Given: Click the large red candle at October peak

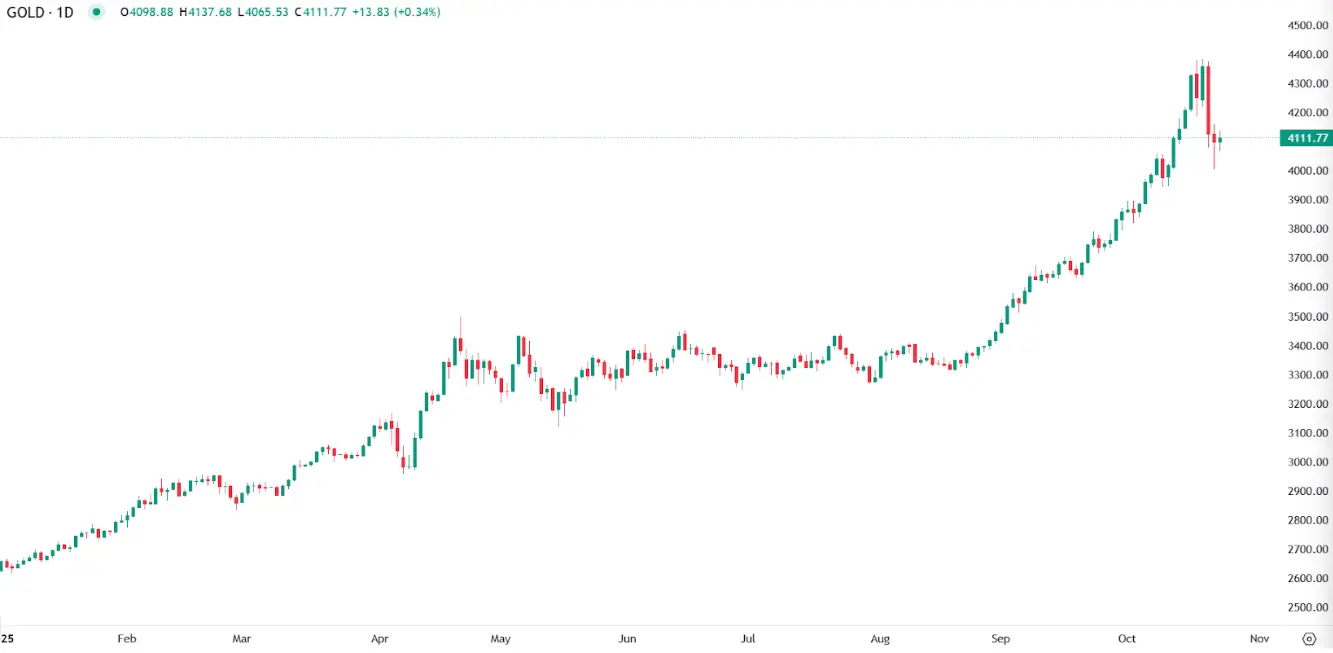Looking at the screenshot, I should [x=1208, y=98].
